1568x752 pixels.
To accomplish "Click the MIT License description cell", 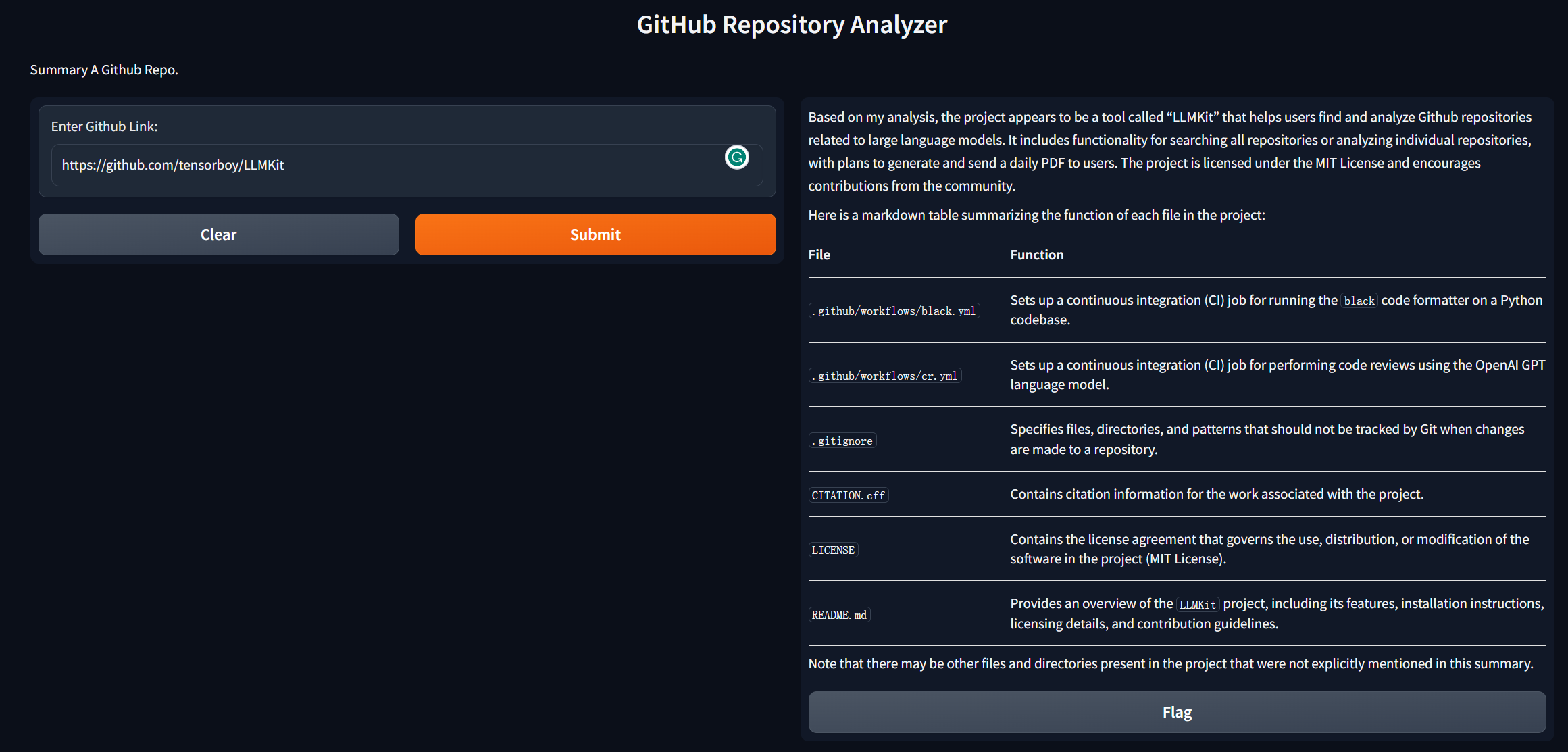I will 1269,549.
